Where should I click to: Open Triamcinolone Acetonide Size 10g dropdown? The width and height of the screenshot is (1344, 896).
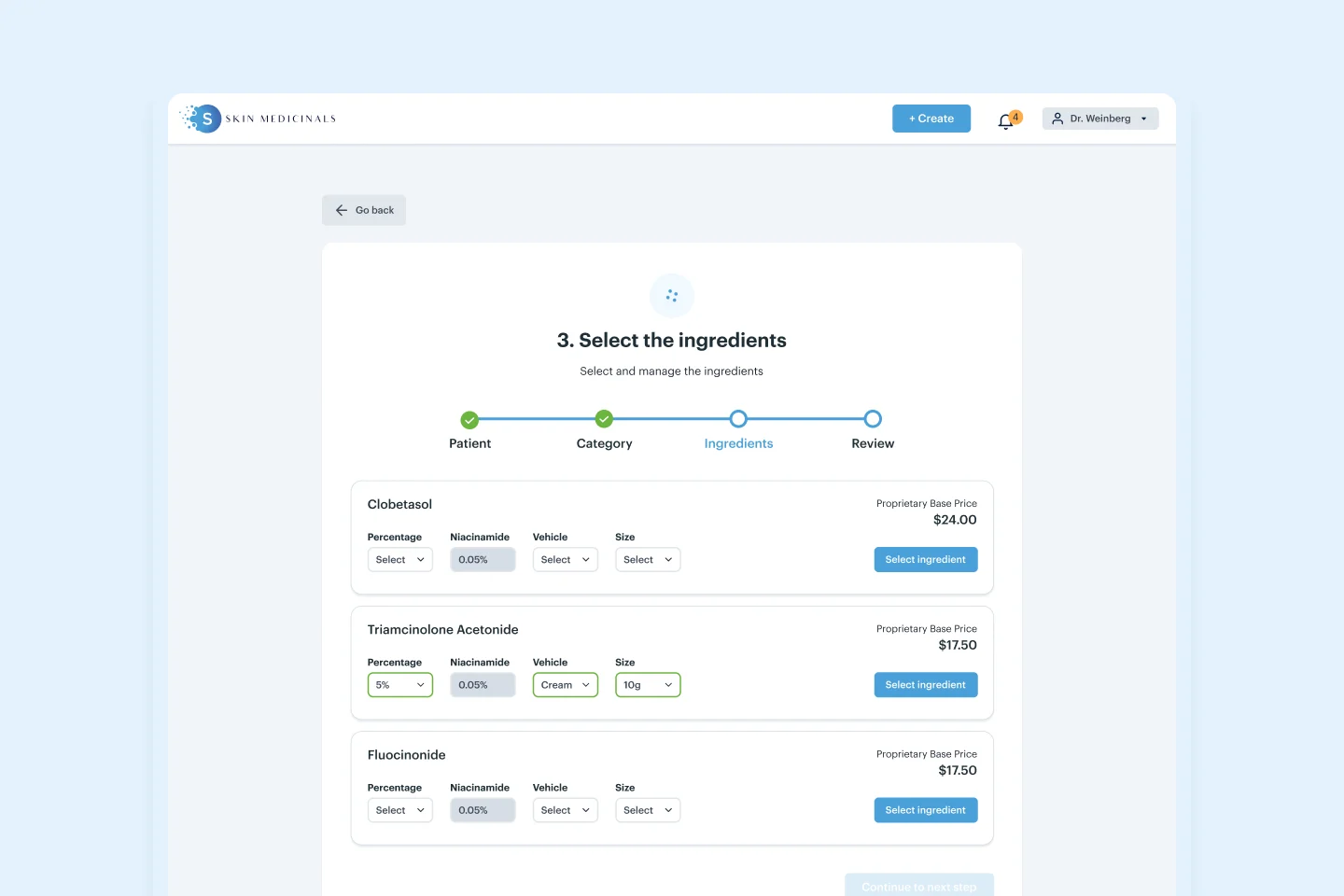click(648, 685)
